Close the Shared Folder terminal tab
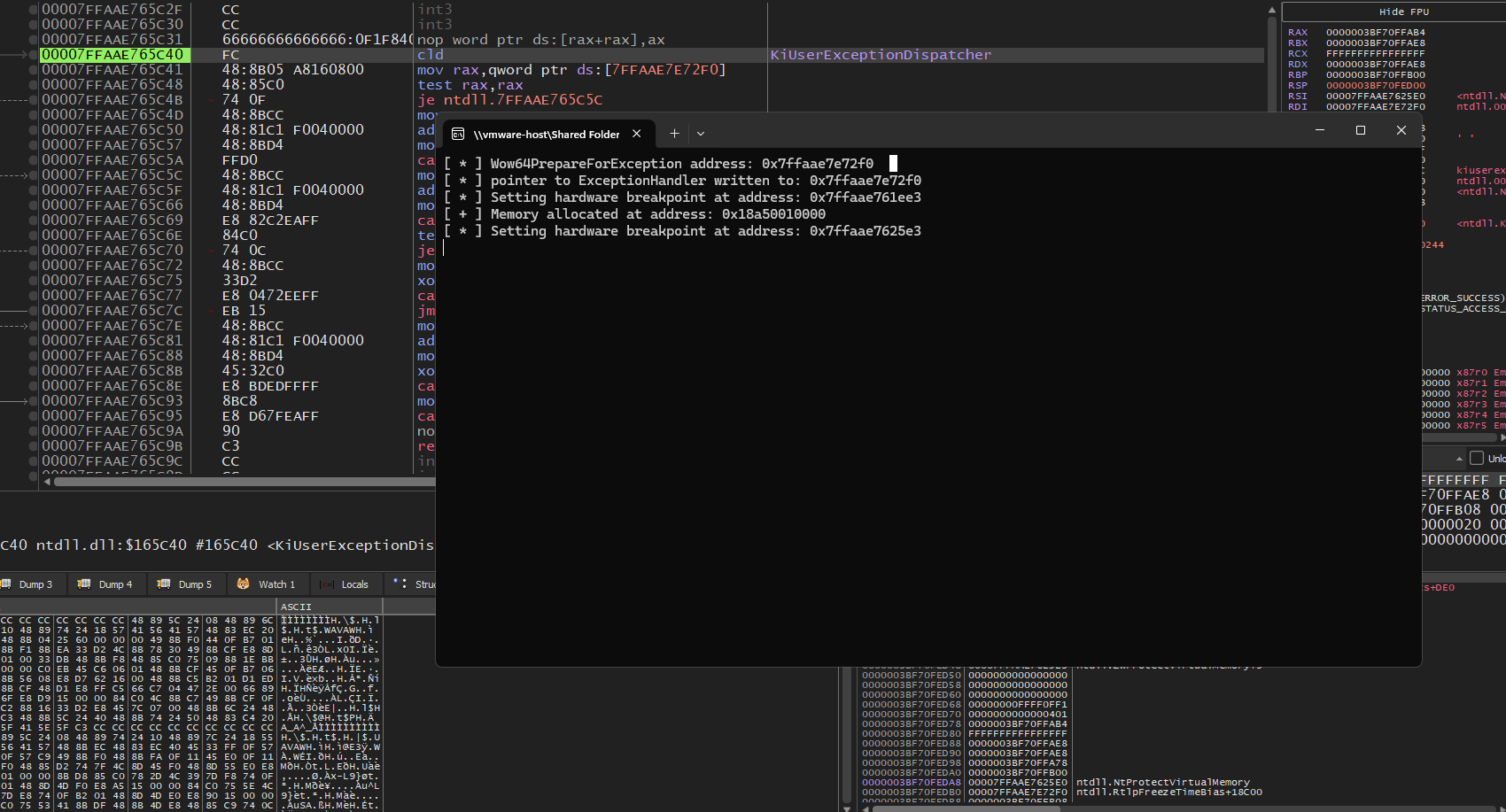The height and width of the screenshot is (812, 1506). click(x=636, y=134)
